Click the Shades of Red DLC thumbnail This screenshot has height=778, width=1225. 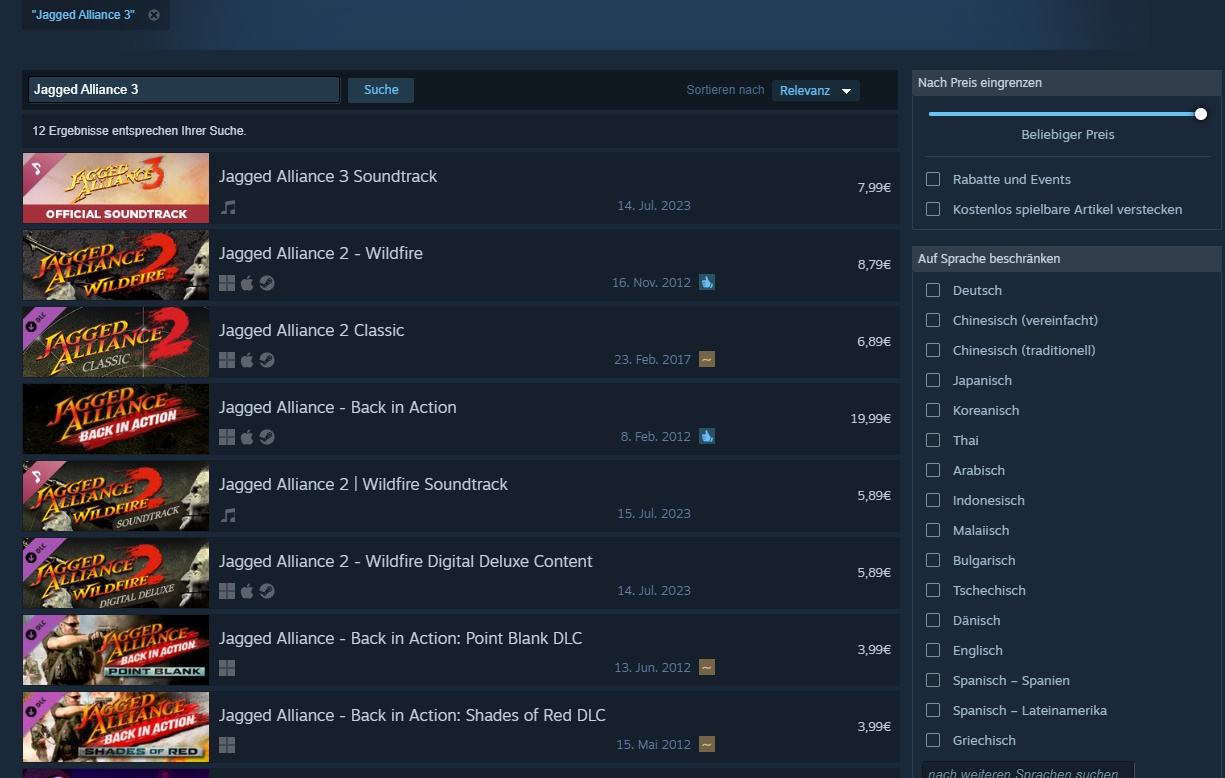click(116, 727)
